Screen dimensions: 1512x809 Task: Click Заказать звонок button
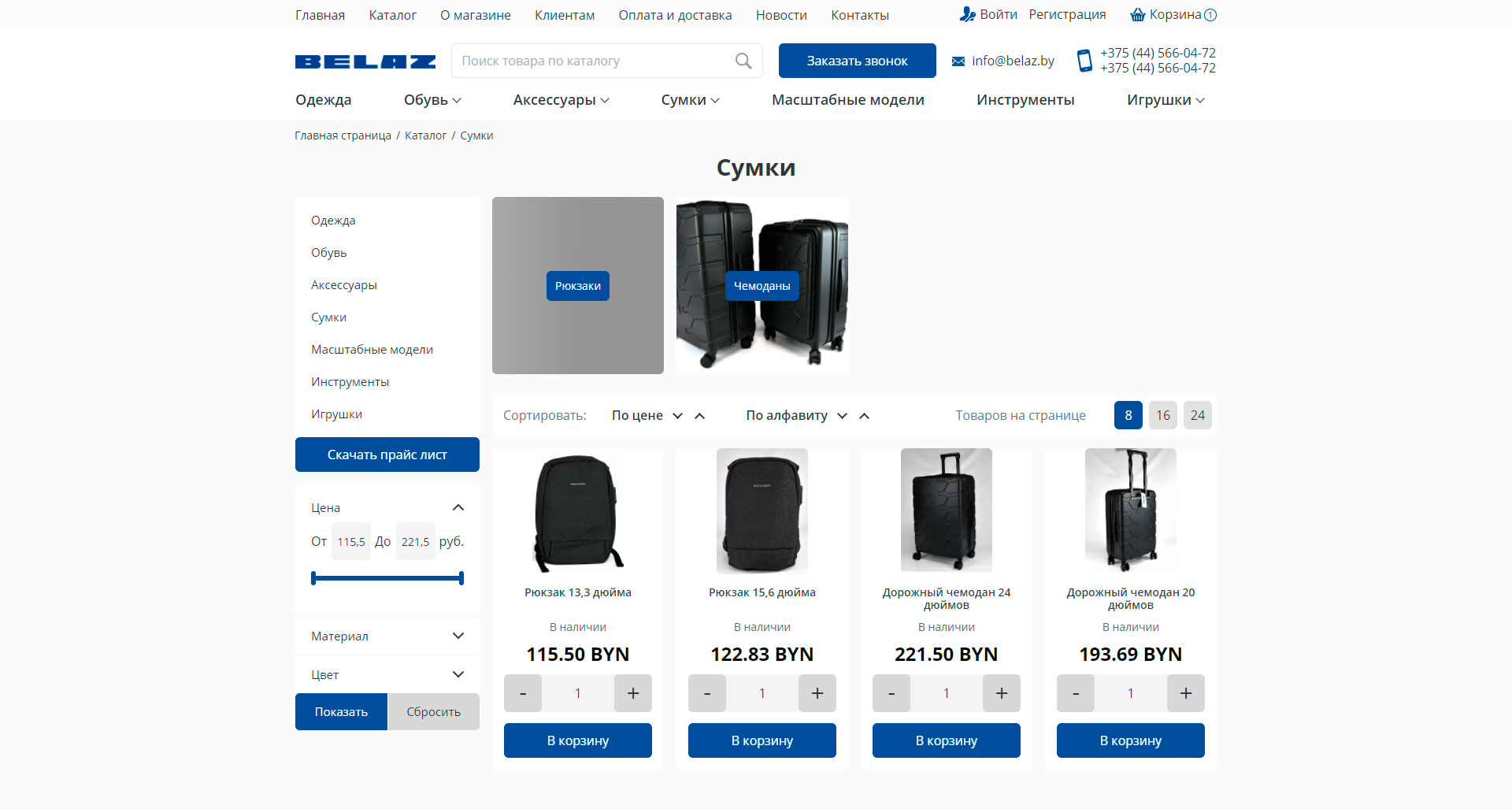point(857,61)
